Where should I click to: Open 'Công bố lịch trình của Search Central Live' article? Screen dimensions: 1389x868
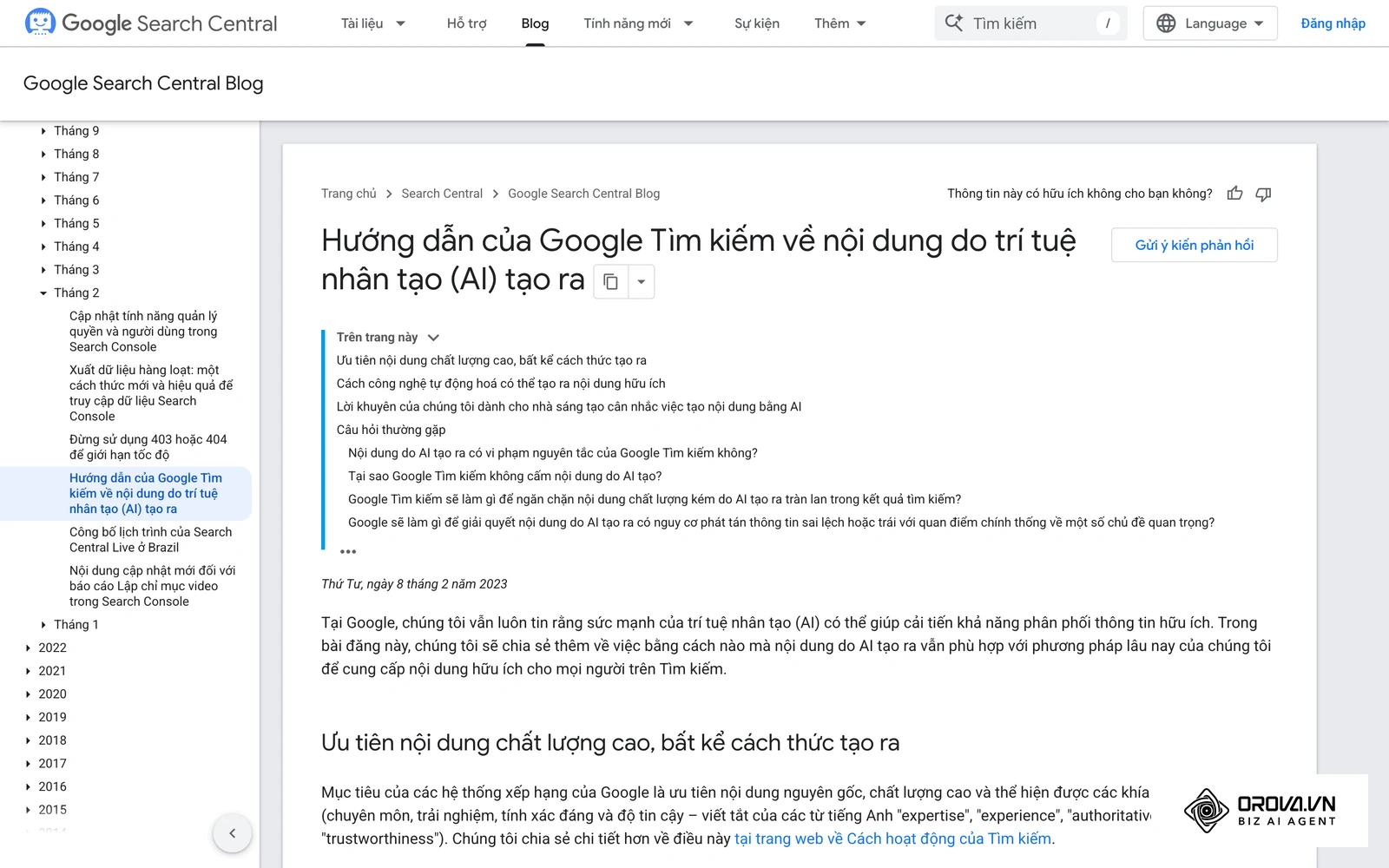pyautogui.click(x=150, y=540)
